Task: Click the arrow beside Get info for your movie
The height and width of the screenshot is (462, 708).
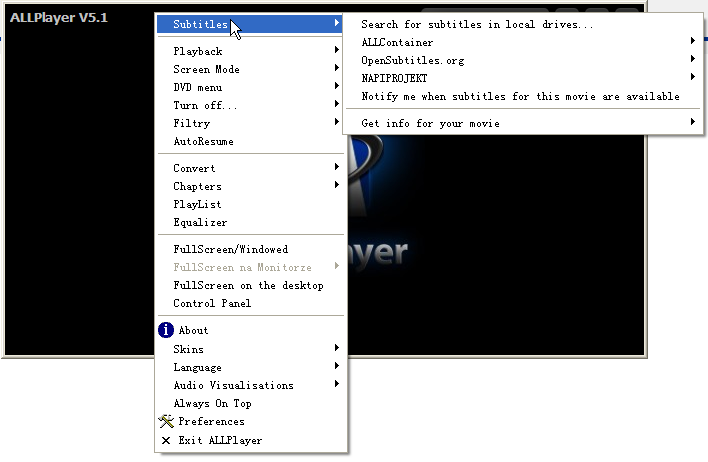Action: tap(693, 121)
